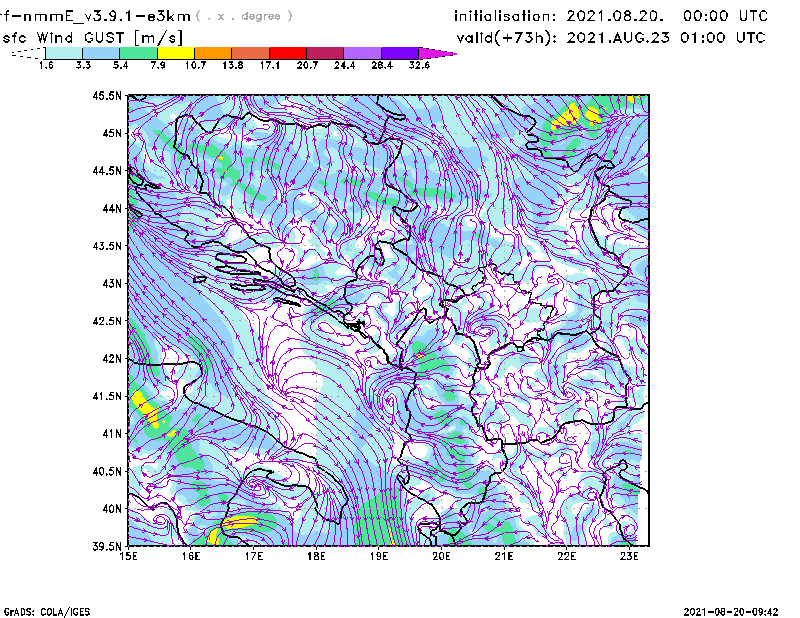Click the legend value 17.1
This screenshot has height=618, width=800.
click(x=269, y=65)
